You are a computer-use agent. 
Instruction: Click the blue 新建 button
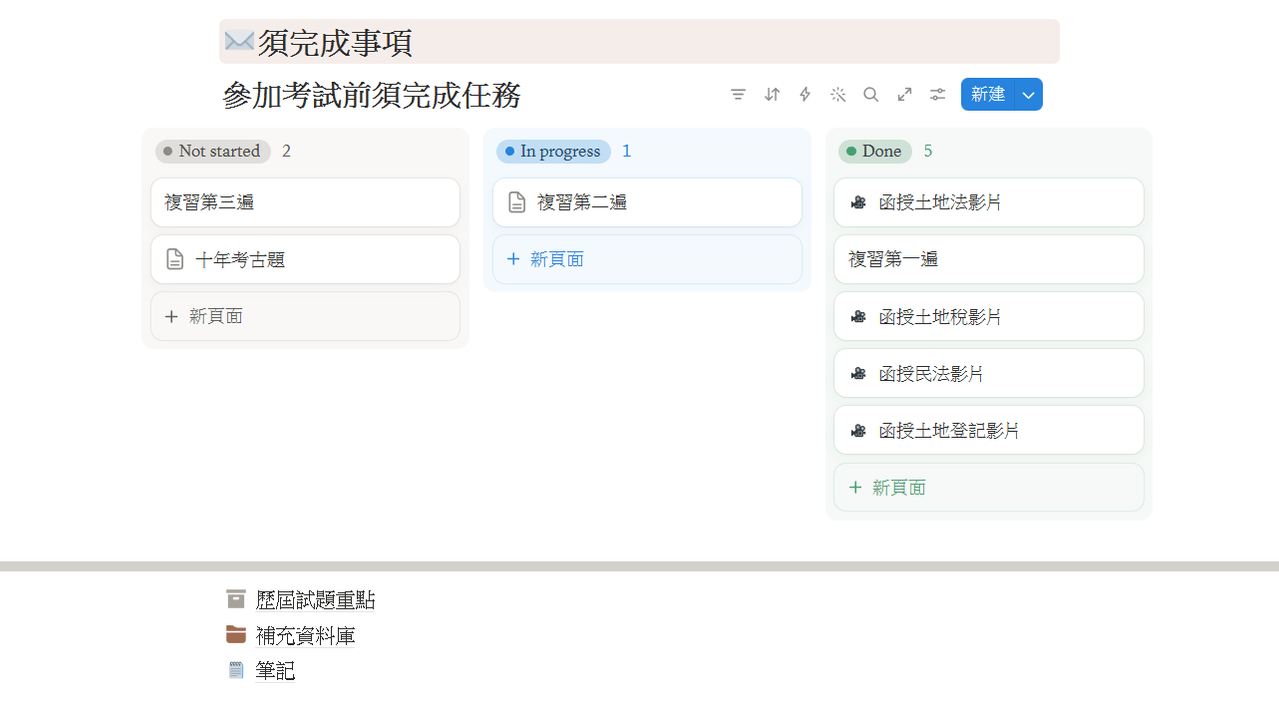pyautogui.click(x=988, y=94)
